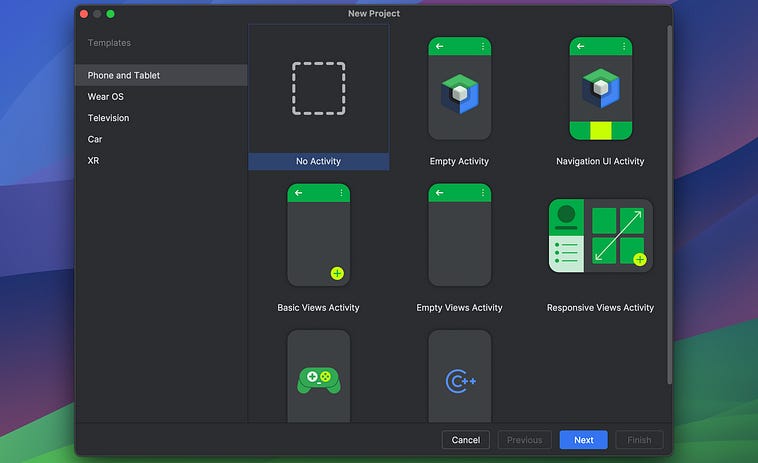The height and width of the screenshot is (463, 758).
Task: Click the Previous button
Action: (x=525, y=440)
